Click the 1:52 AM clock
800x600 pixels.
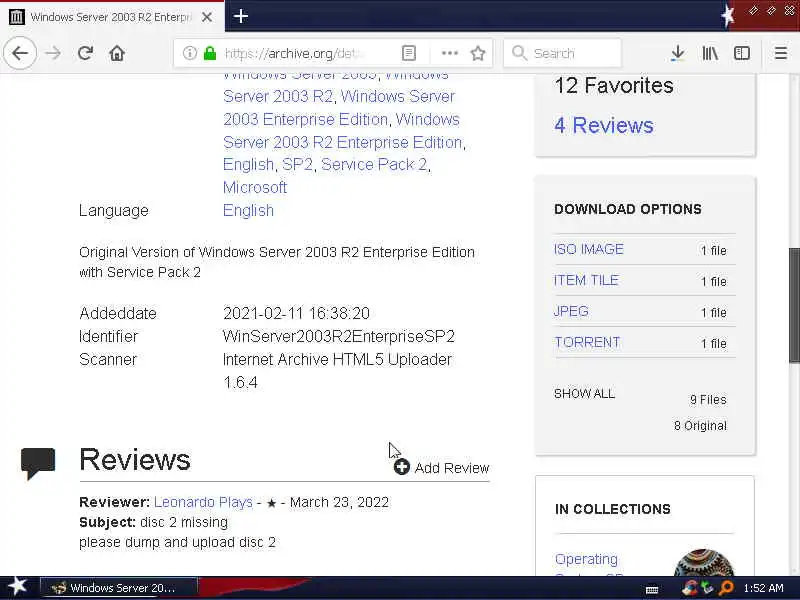click(763, 588)
